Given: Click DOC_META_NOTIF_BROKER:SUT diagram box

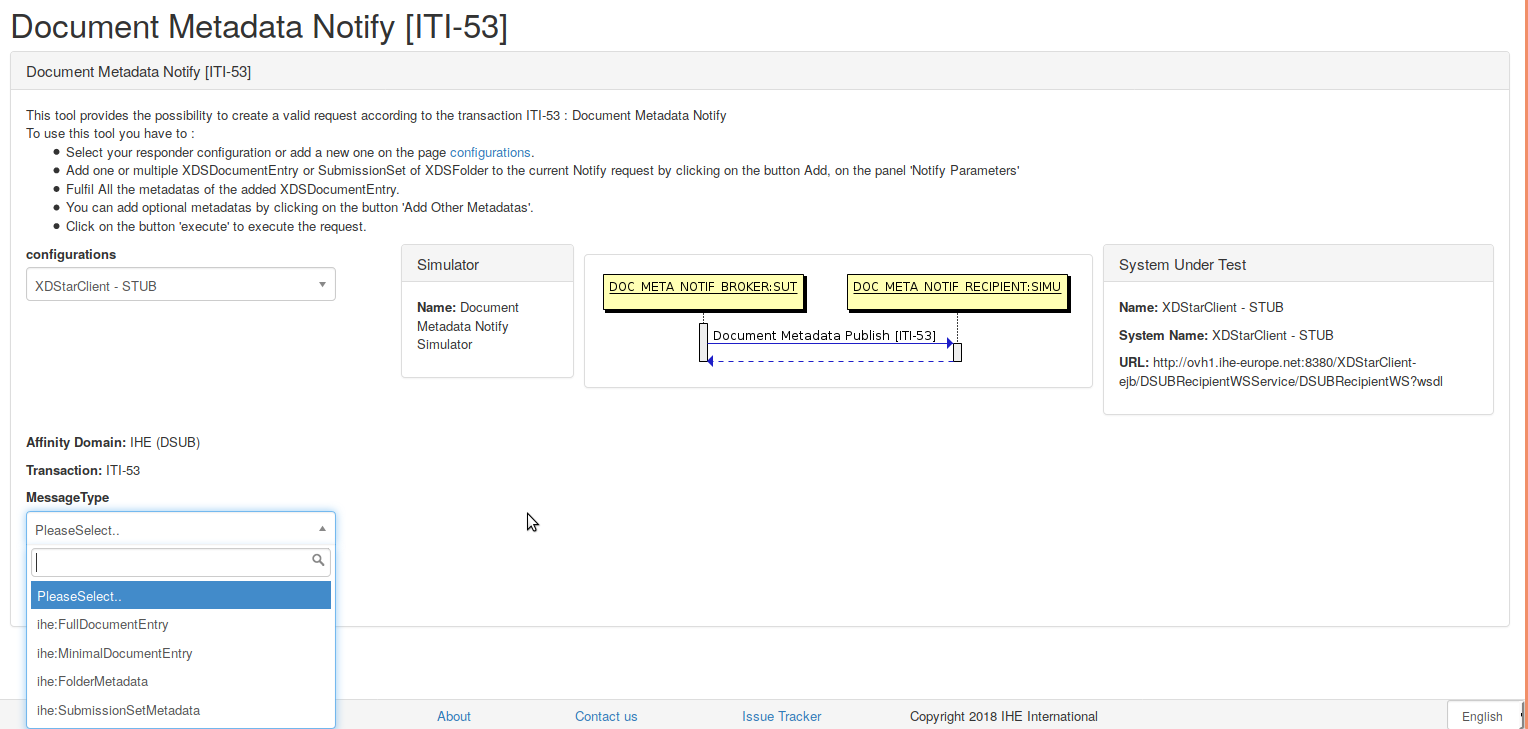Looking at the screenshot, I should [703, 287].
